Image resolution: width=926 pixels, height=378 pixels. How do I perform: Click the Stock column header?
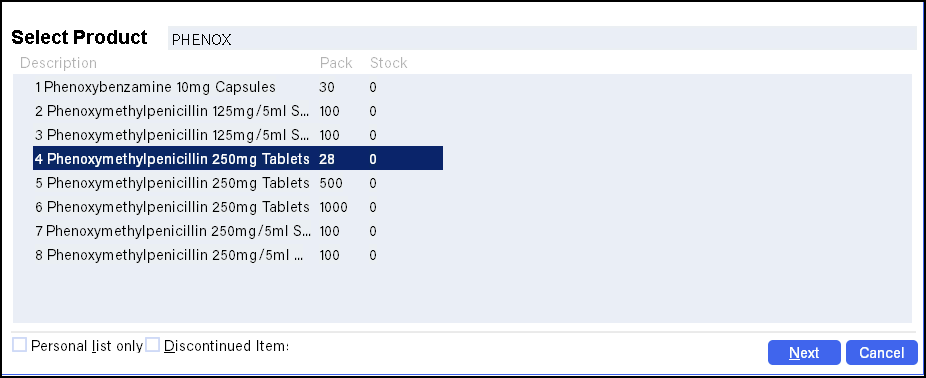(x=389, y=63)
